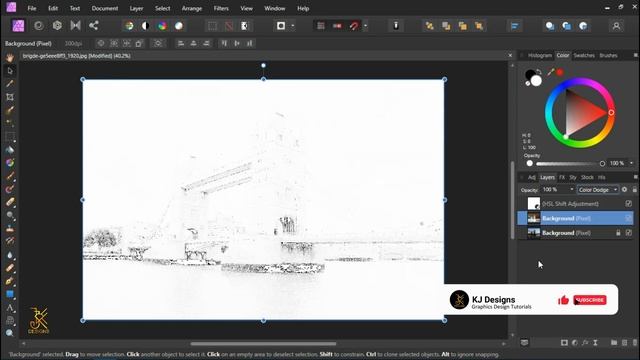Expand the mask mode dropdown arrow
Screen dimensions: 640x360
pyautogui.click(x=293, y=26)
